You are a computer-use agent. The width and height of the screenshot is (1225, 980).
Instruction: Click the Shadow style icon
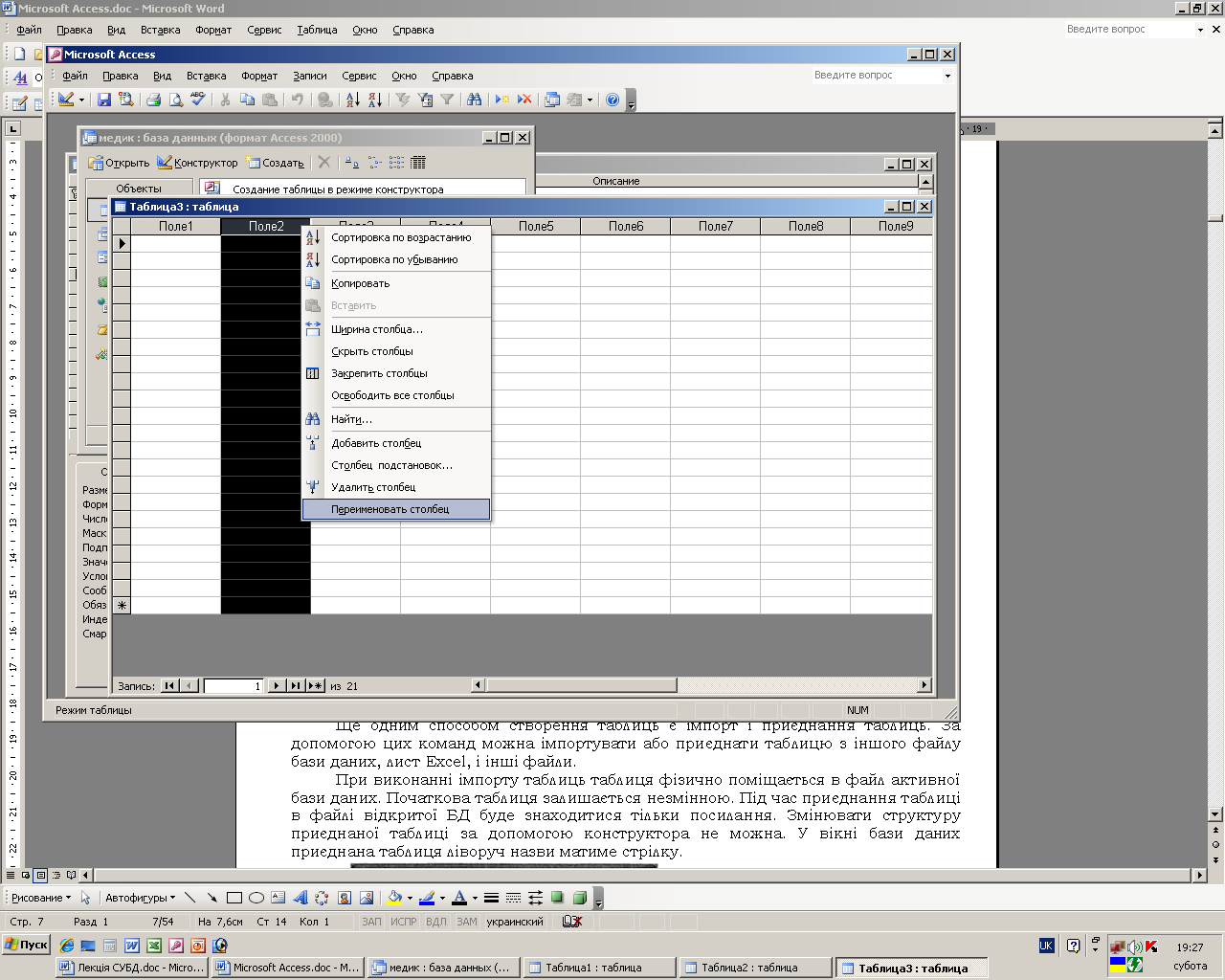coord(557,898)
